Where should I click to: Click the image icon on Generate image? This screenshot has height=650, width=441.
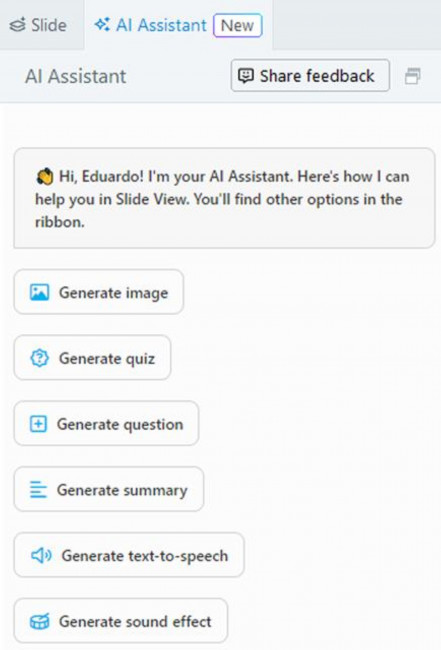(39, 292)
